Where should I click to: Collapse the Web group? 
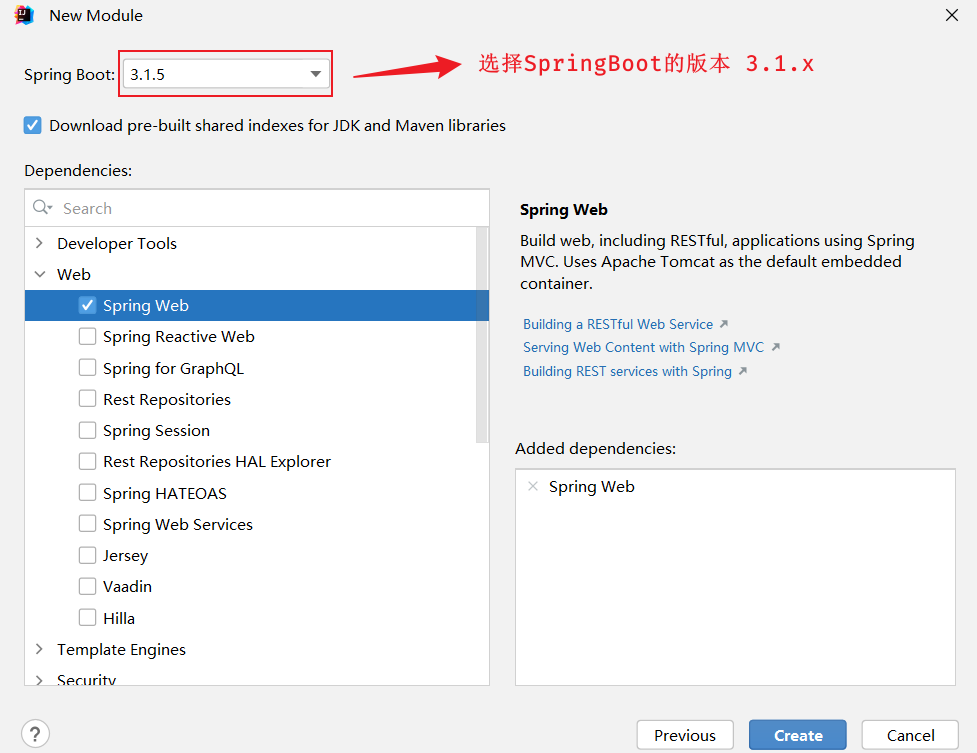pyautogui.click(x=40, y=274)
